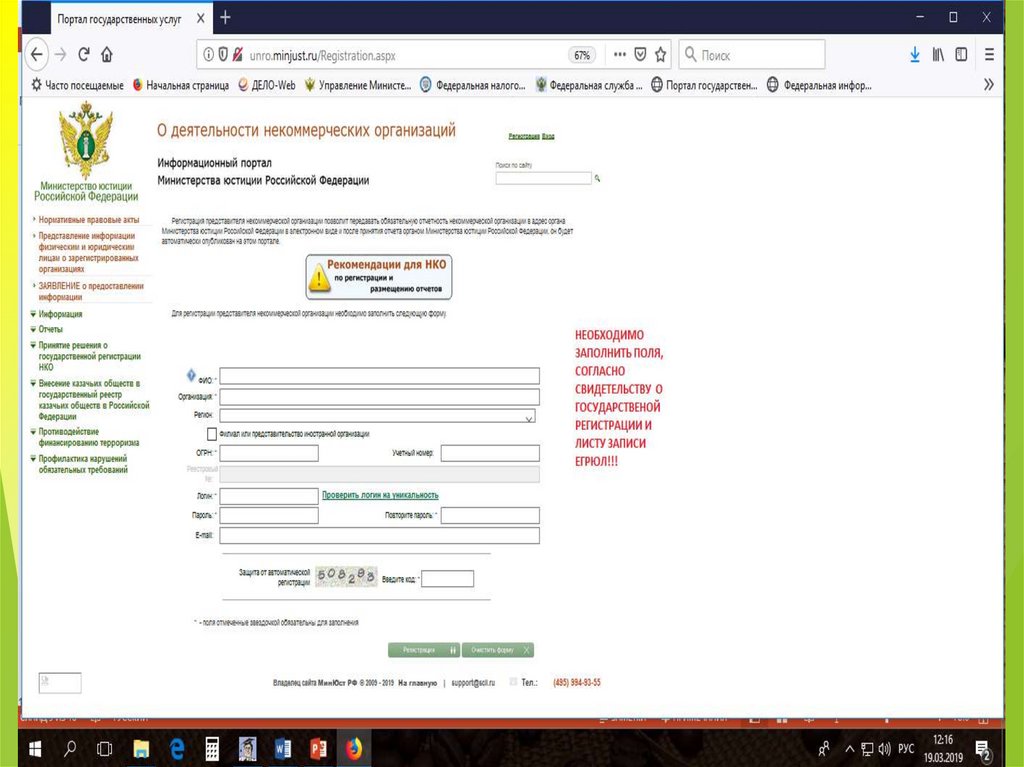
Task: Click the green Регистрация submit button
Action: pos(424,650)
